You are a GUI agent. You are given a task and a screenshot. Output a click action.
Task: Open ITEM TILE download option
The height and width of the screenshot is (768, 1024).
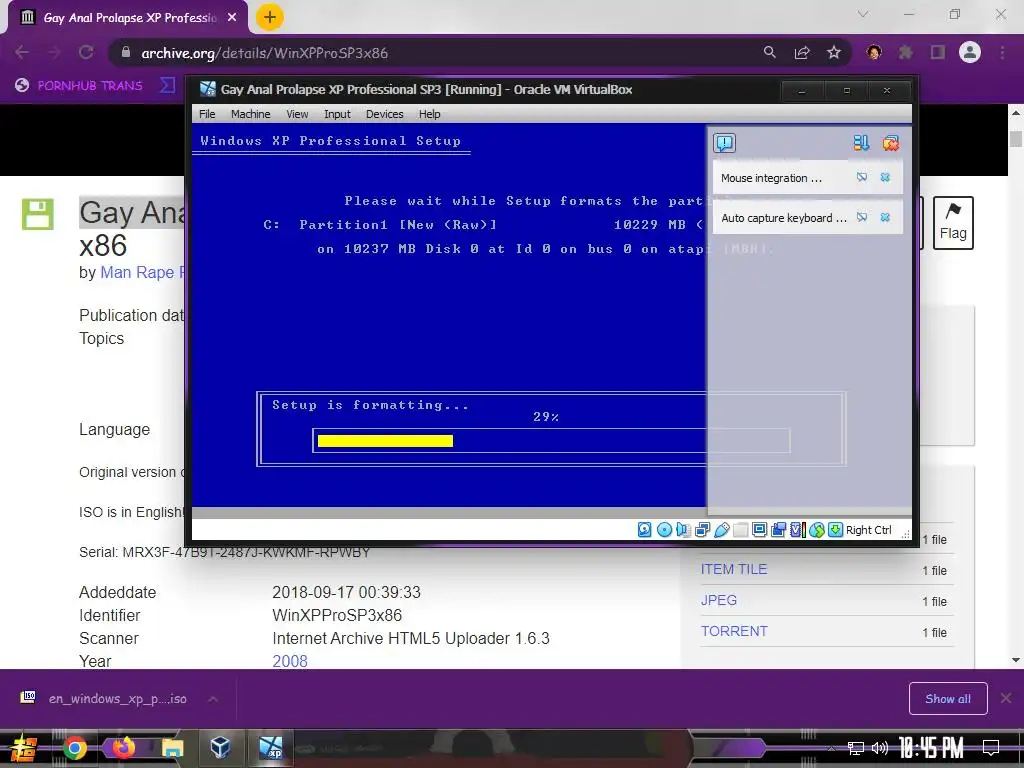(x=734, y=569)
